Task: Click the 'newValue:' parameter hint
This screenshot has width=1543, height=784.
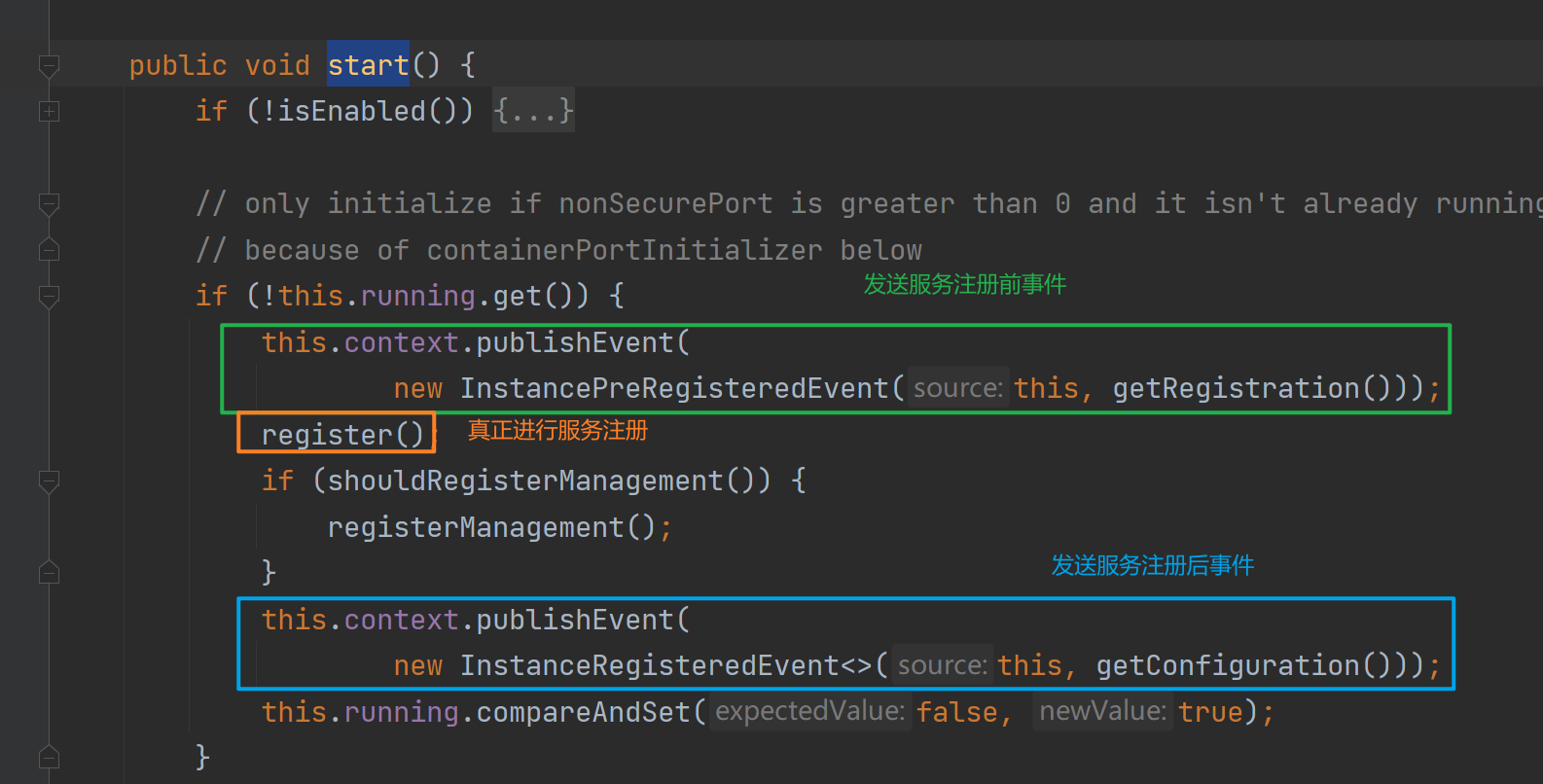Action: click(x=1102, y=711)
